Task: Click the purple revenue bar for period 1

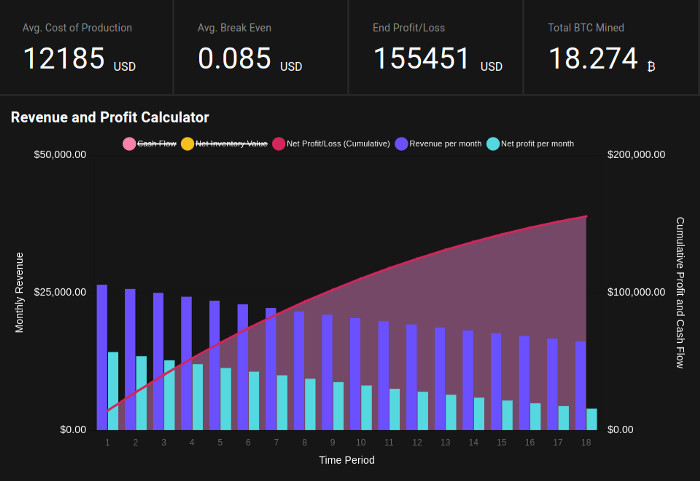Action: tap(102, 357)
